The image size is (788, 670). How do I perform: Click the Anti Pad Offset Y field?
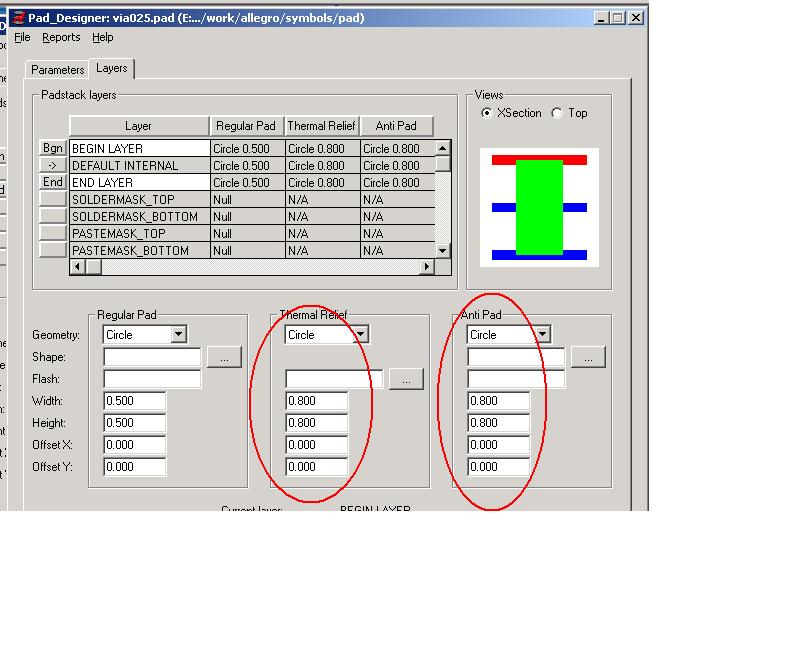click(499, 467)
